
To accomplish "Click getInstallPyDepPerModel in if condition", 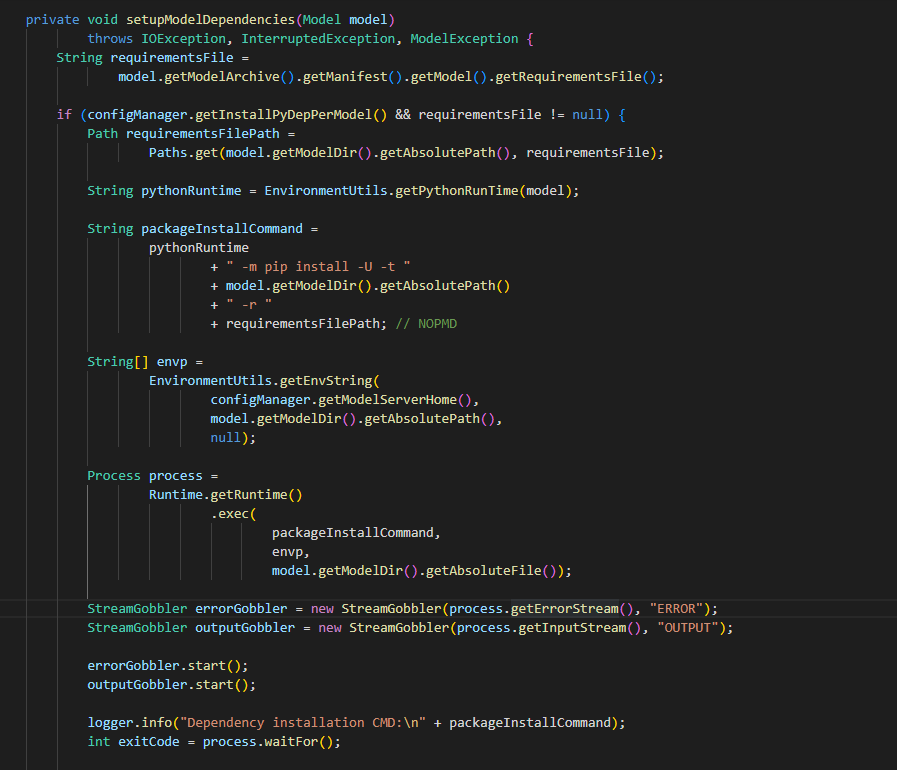I will coord(291,115).
